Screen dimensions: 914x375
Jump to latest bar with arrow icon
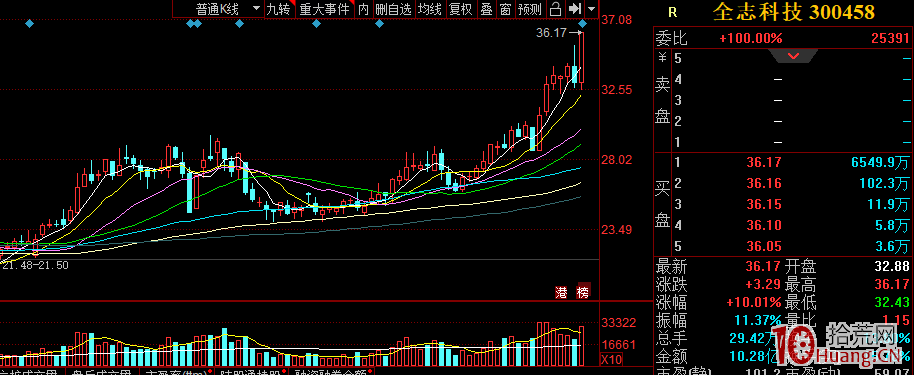(575, 9)
